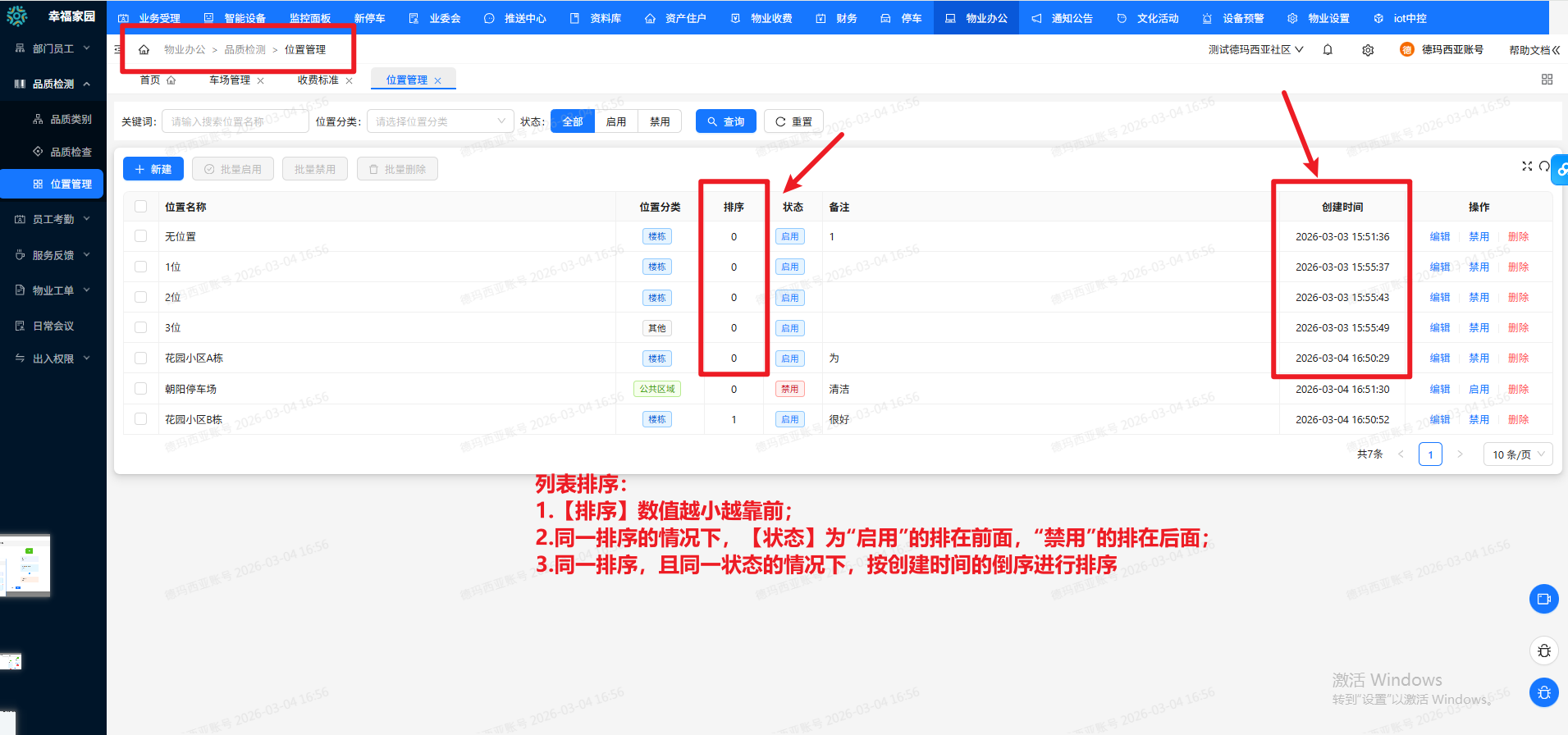Image resolution: width=1568 pixels, height=735 pixels.
Task: Check the 无位置 row checkbox
Action: pyautogui.click(x=141, y=236)
